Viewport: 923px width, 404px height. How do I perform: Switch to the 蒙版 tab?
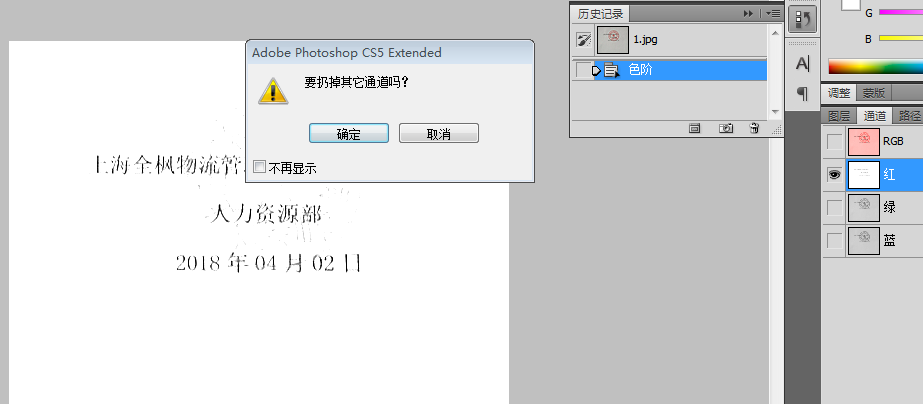tap(874, 92)
